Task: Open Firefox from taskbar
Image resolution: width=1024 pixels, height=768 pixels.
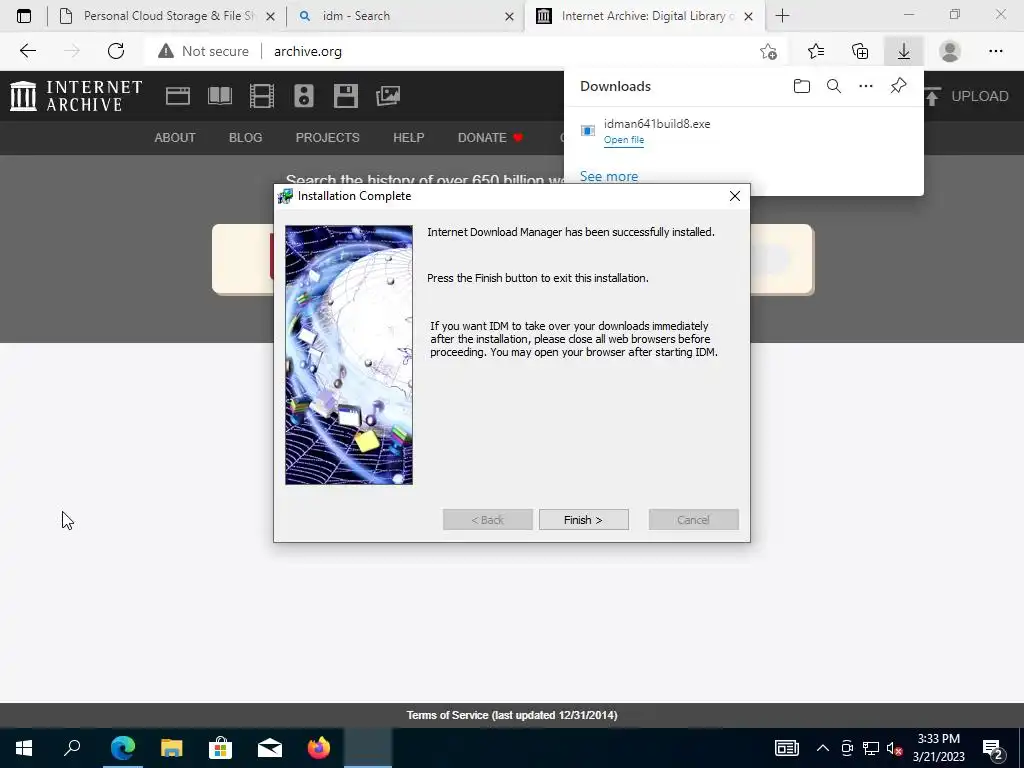Action: (319, 748)
